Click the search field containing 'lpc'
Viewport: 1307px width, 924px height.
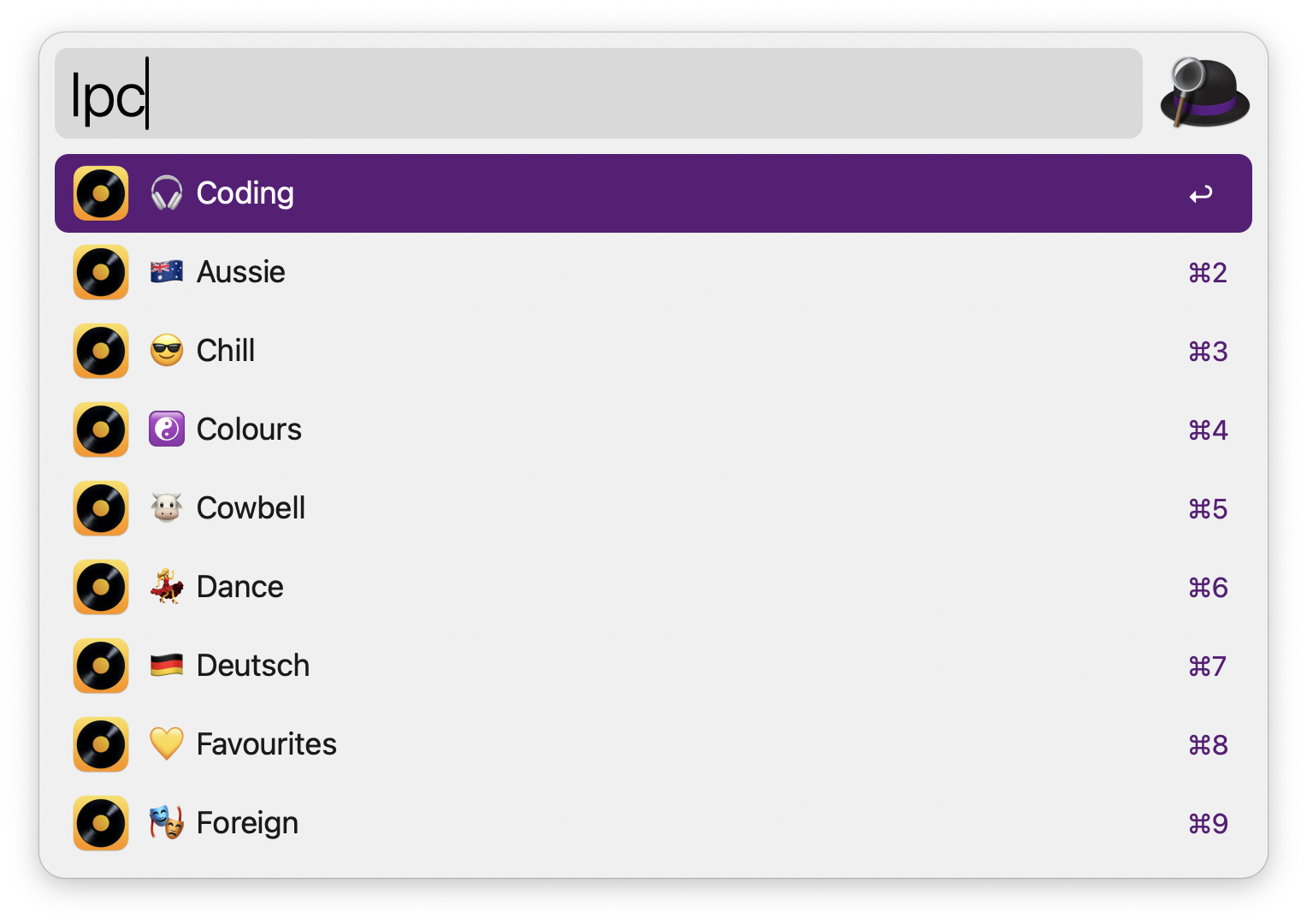(x=599, y=94)
